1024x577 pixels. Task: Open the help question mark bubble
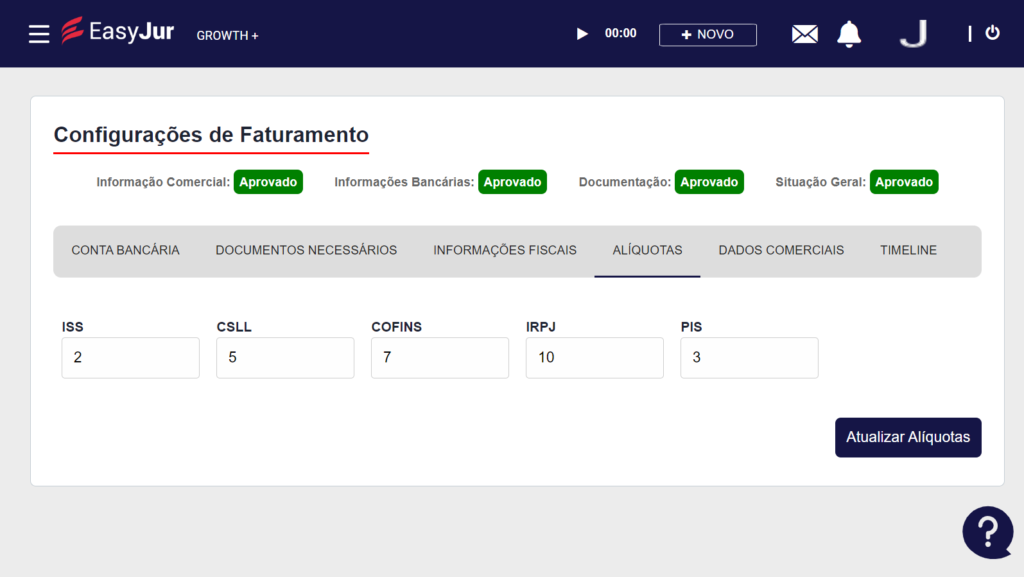pos(988,533)
